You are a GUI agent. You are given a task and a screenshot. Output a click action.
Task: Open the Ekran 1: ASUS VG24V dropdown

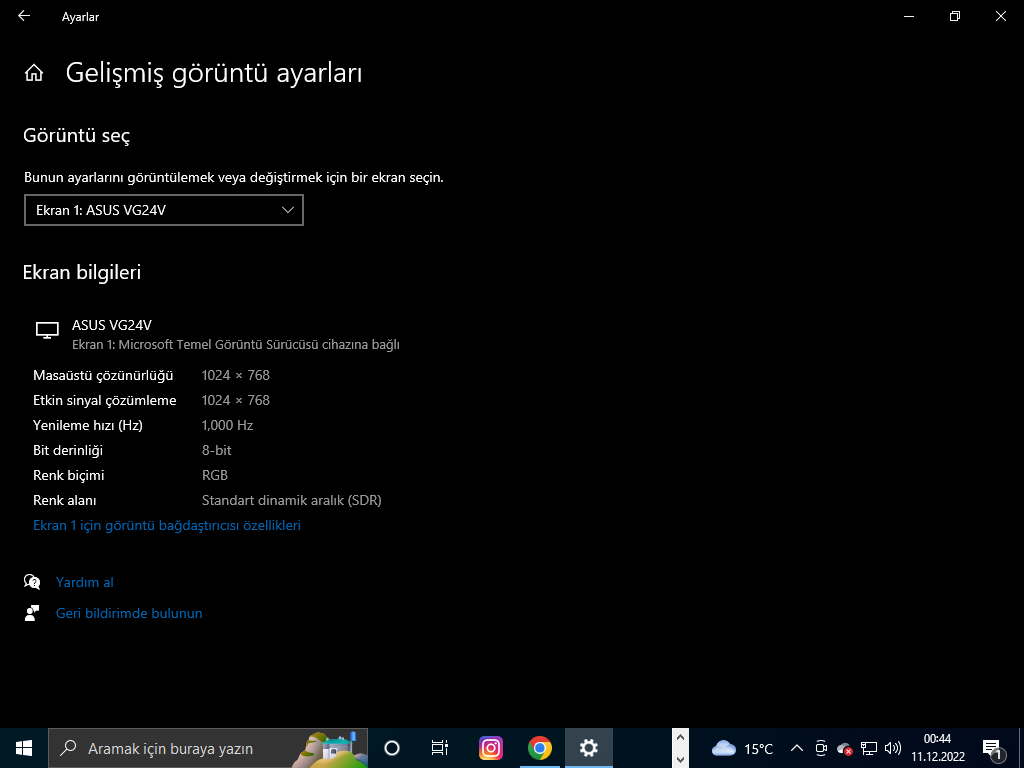pyautogui.click(x=164, y=210)
